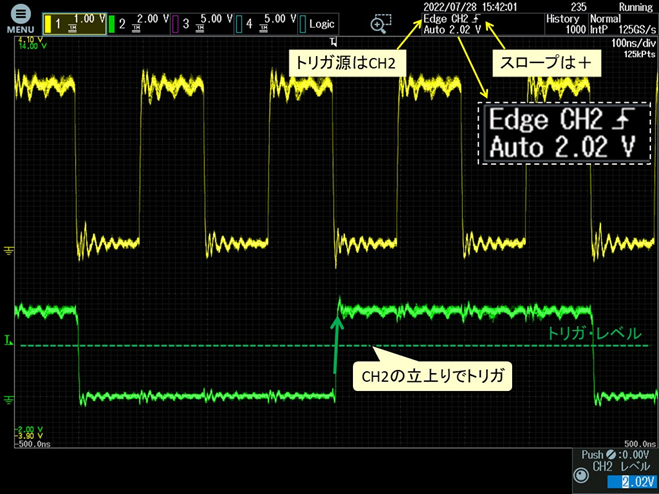Screen dimensions: 659x494
Task: Click the date and time 2022/07/28
Action: pyautogui.click(x=470, y=7)
